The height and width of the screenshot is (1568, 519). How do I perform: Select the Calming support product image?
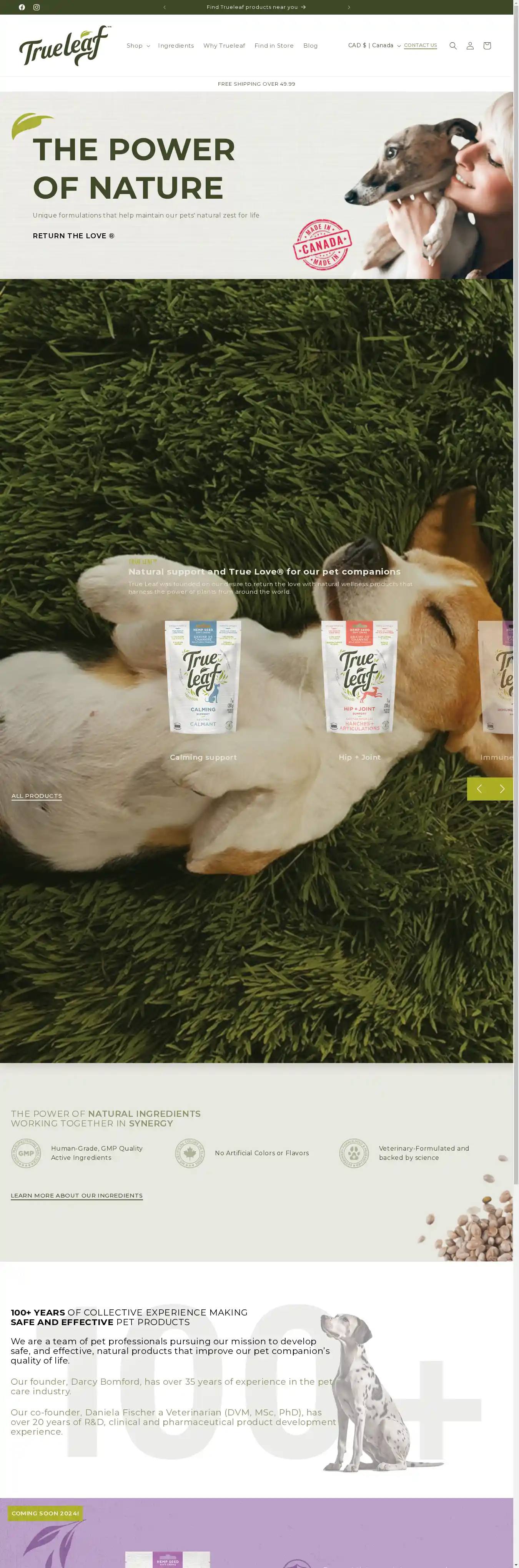203,677
